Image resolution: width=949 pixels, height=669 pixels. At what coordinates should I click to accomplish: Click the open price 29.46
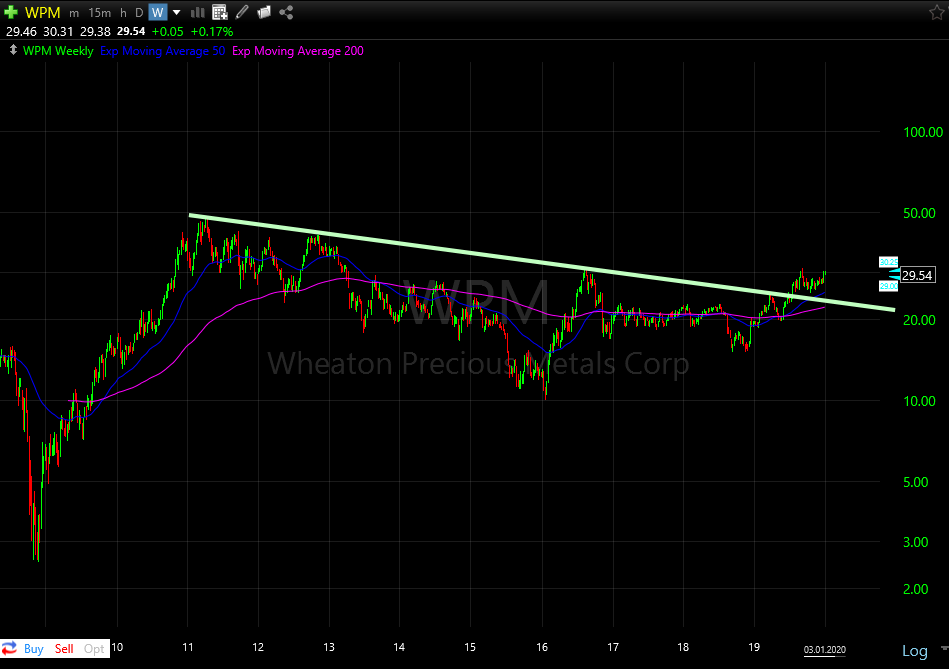pos(21,31)
